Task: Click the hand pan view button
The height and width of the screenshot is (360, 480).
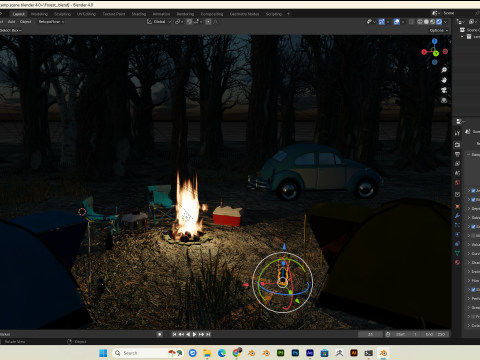Action: pos(444,80)
